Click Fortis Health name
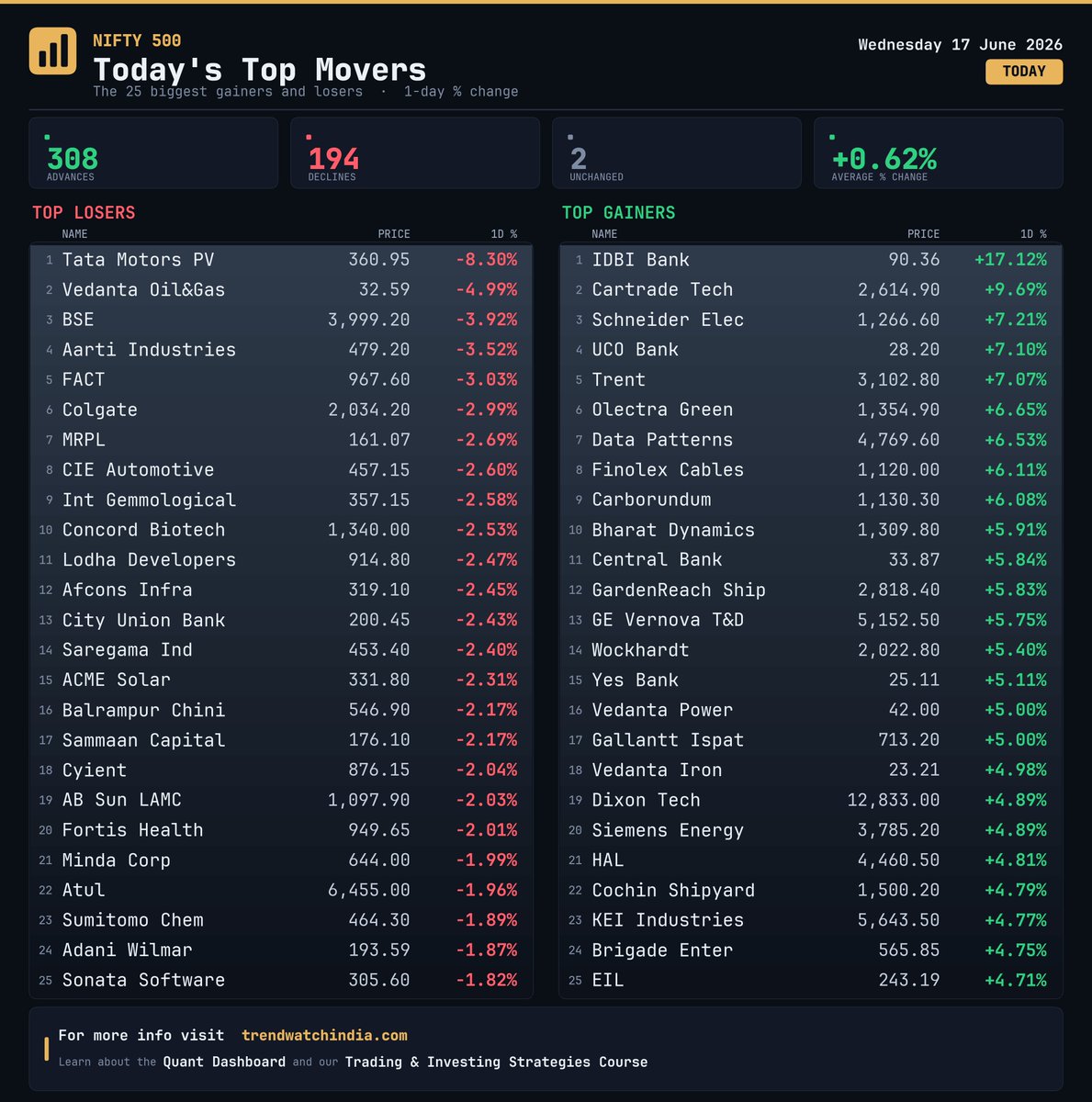 (132, 830)
